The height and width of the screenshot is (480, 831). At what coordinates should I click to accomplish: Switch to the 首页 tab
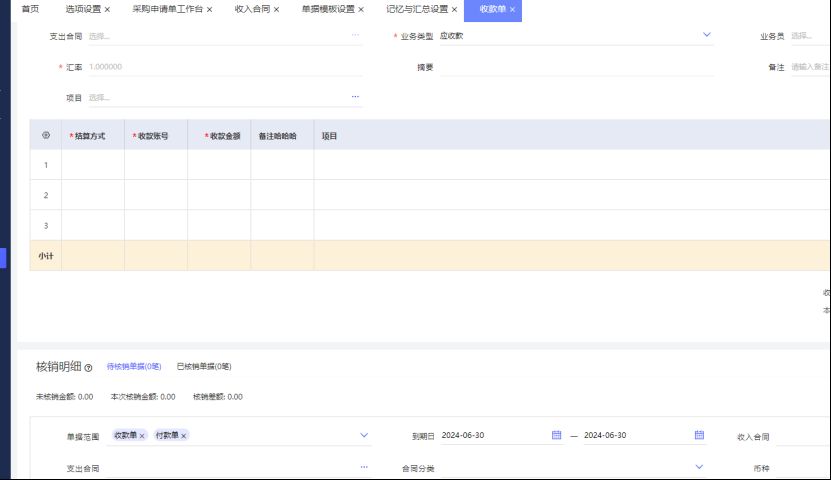30,9
